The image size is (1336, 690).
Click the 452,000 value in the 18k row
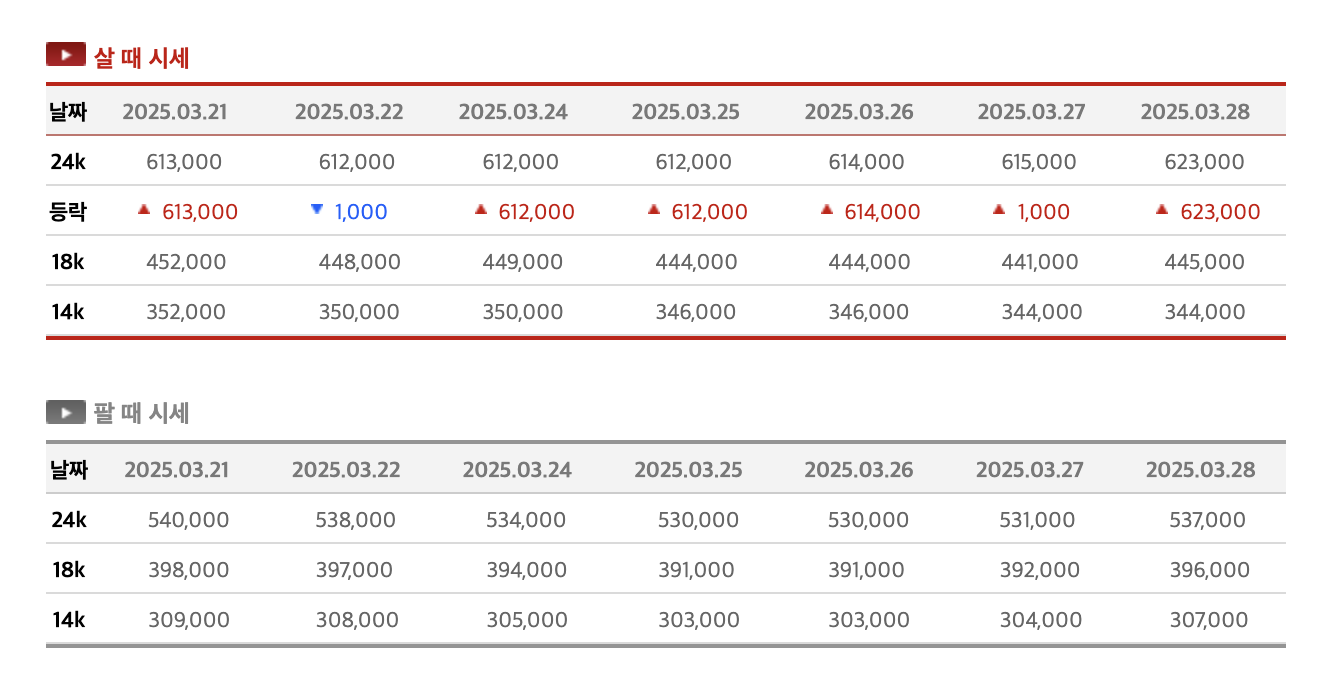pos(186,262)
